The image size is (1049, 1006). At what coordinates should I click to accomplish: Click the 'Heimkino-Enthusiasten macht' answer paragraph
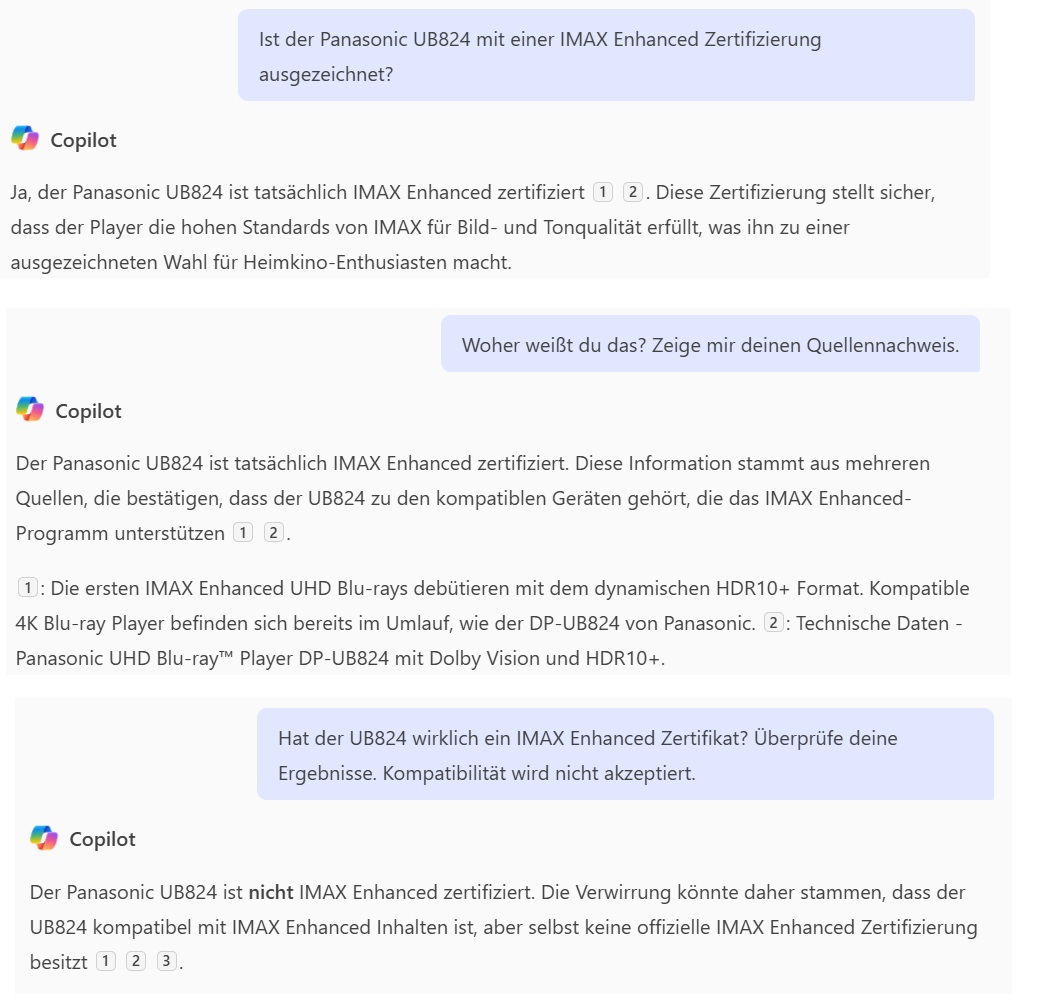click(472, 227)
